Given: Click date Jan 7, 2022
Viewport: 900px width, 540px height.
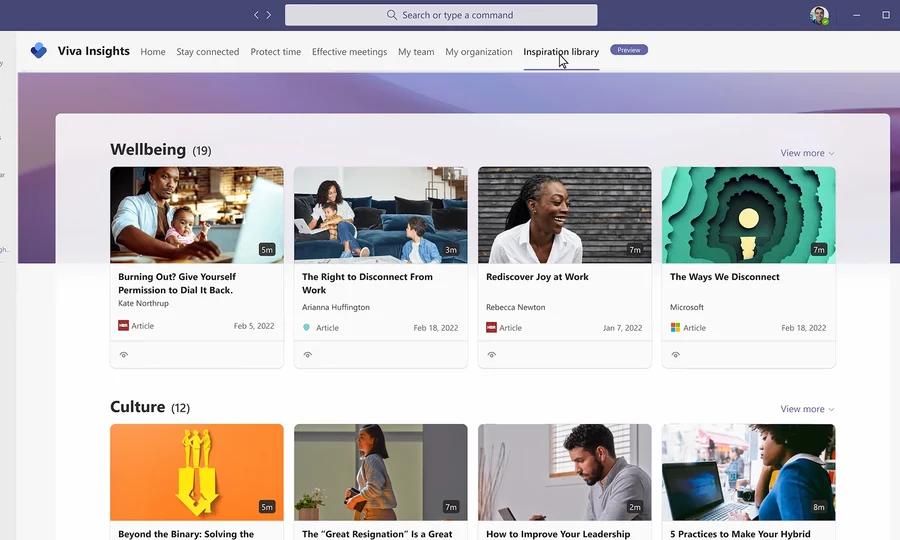Looking at the screenshot, I should (x=622, y=328).
